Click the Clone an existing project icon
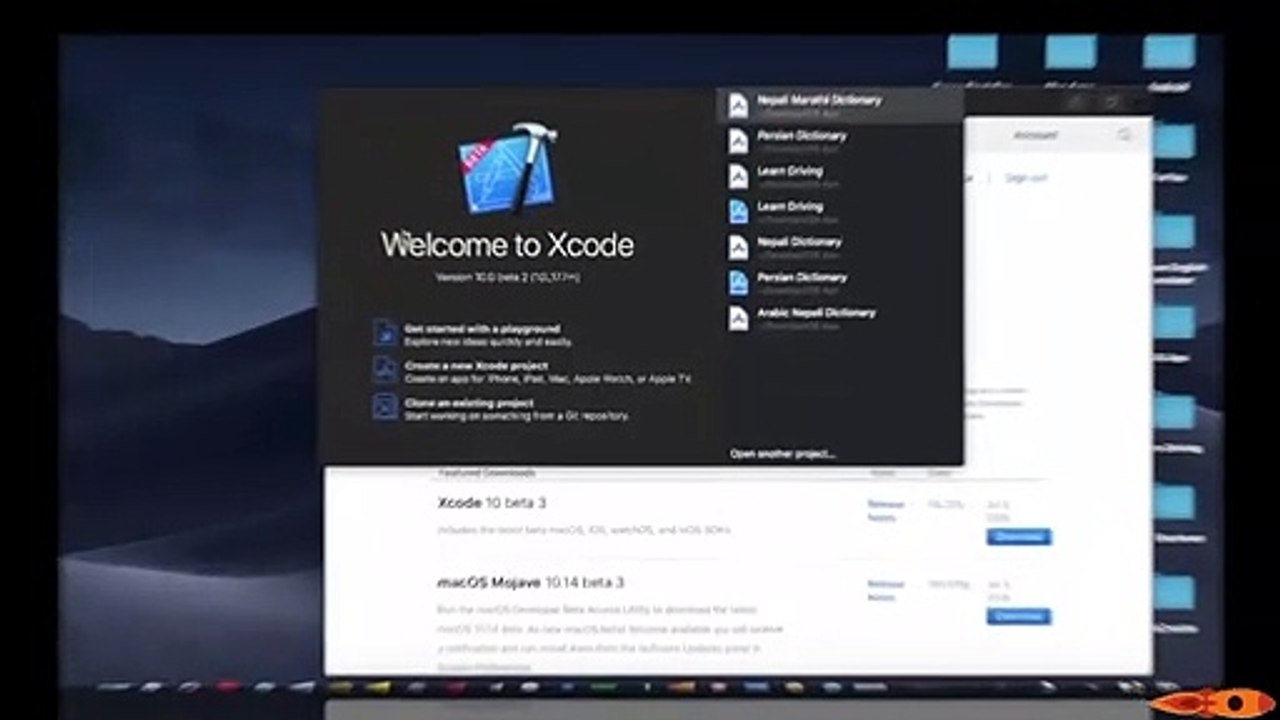 point(385,407)
